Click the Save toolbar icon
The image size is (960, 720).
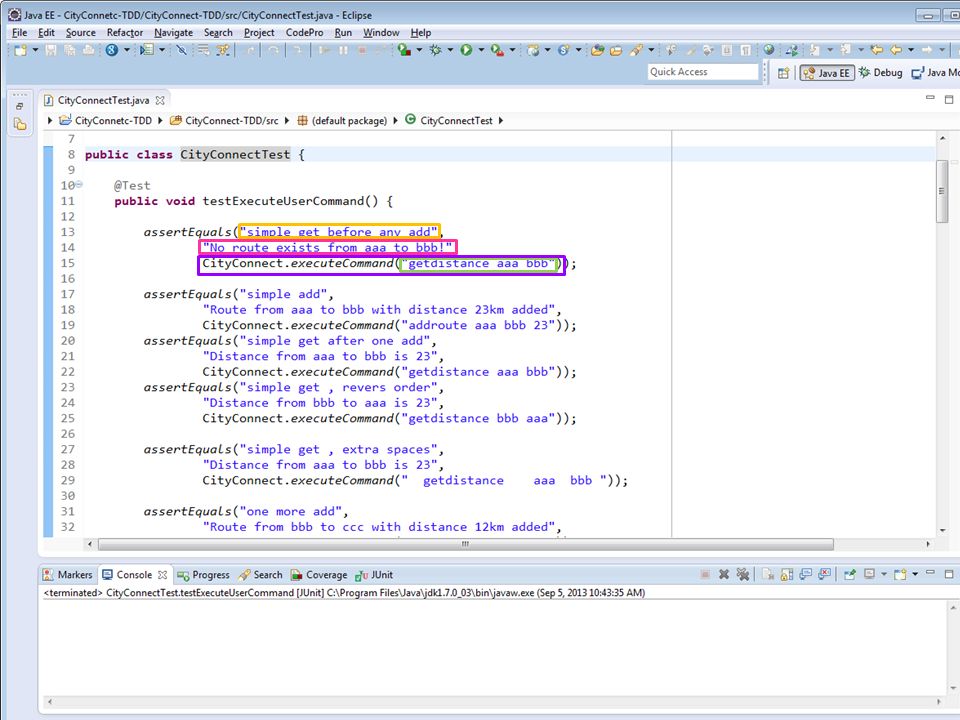point(51,50)
